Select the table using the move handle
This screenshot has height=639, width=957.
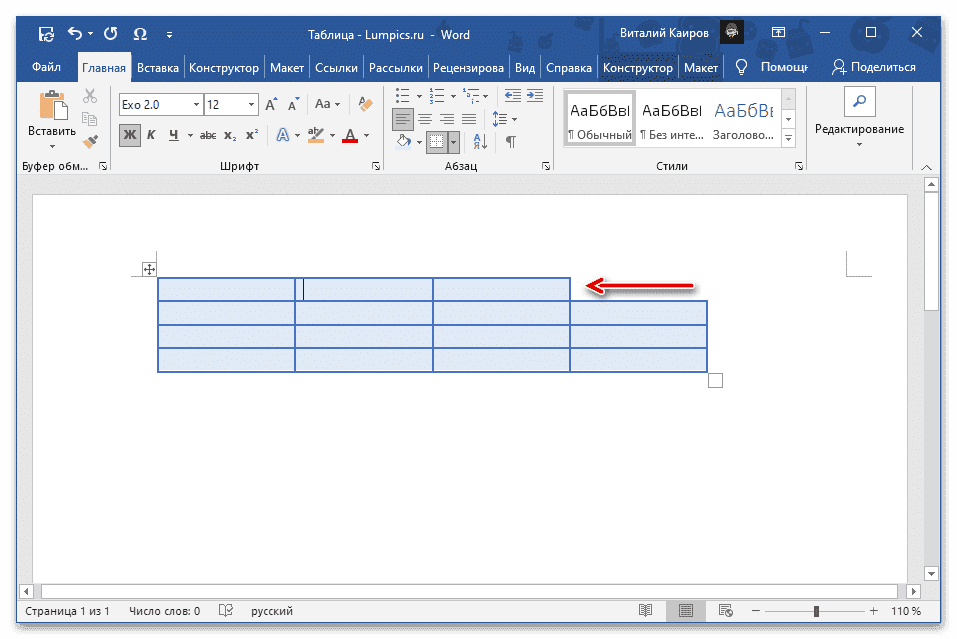point(149,269)
